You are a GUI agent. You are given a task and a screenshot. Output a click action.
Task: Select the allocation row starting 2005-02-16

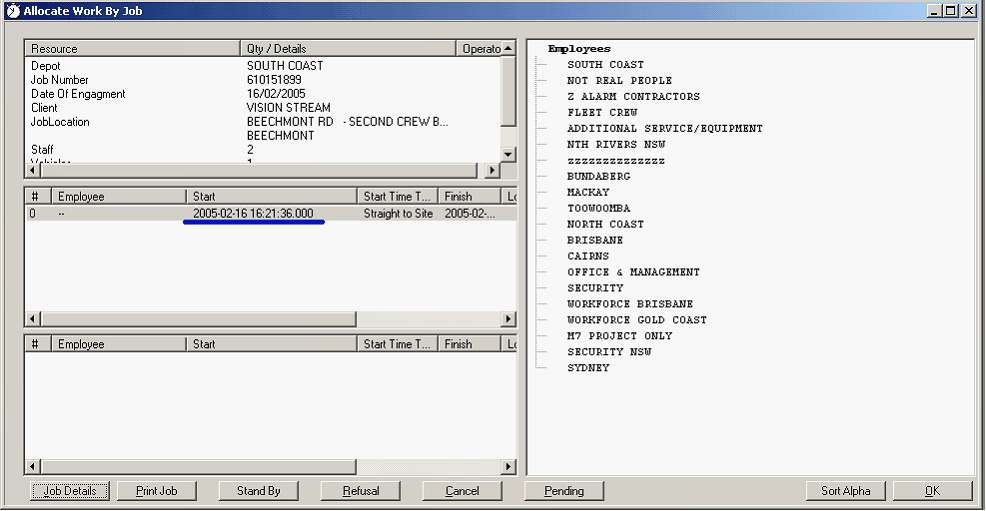[x=253, y=214]
